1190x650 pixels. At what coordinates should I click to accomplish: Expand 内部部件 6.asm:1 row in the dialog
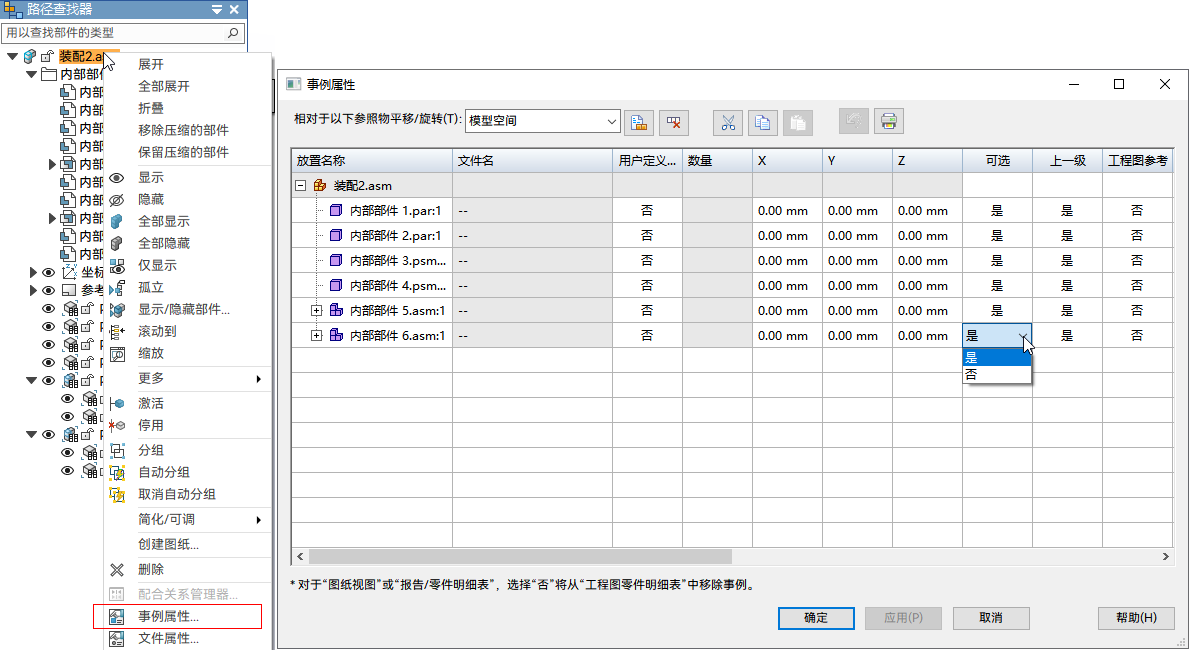[x=316, y=336]
